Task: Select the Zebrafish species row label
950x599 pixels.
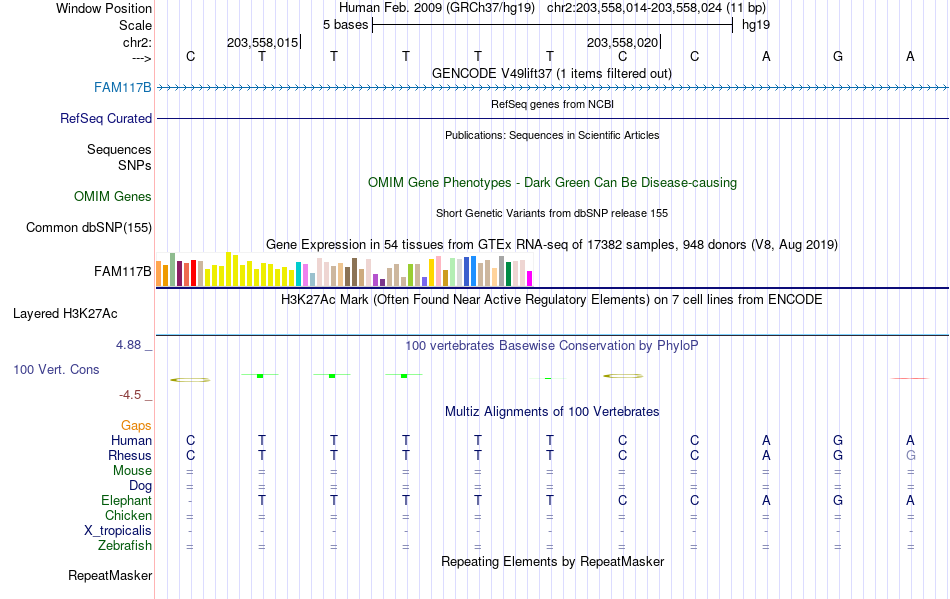Action: (x=125, y=546)
